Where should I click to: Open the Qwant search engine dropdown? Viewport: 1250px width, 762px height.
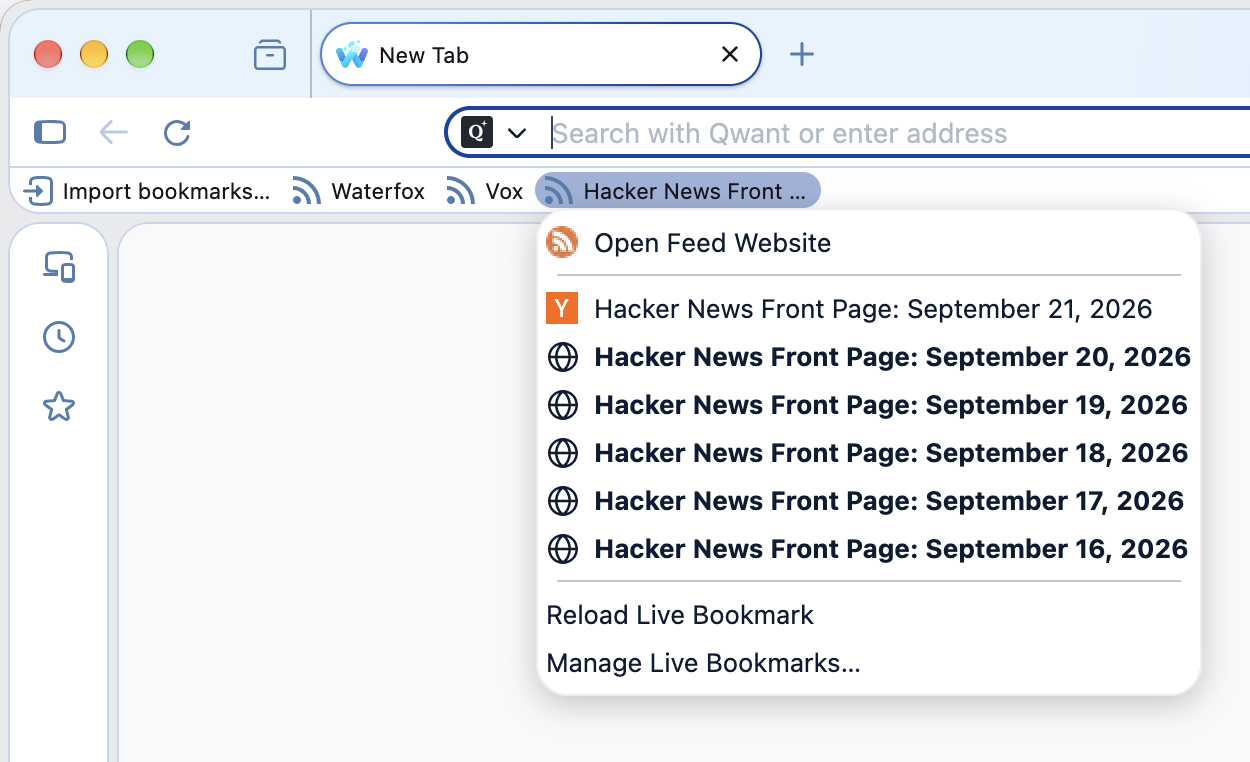[493, 132]
